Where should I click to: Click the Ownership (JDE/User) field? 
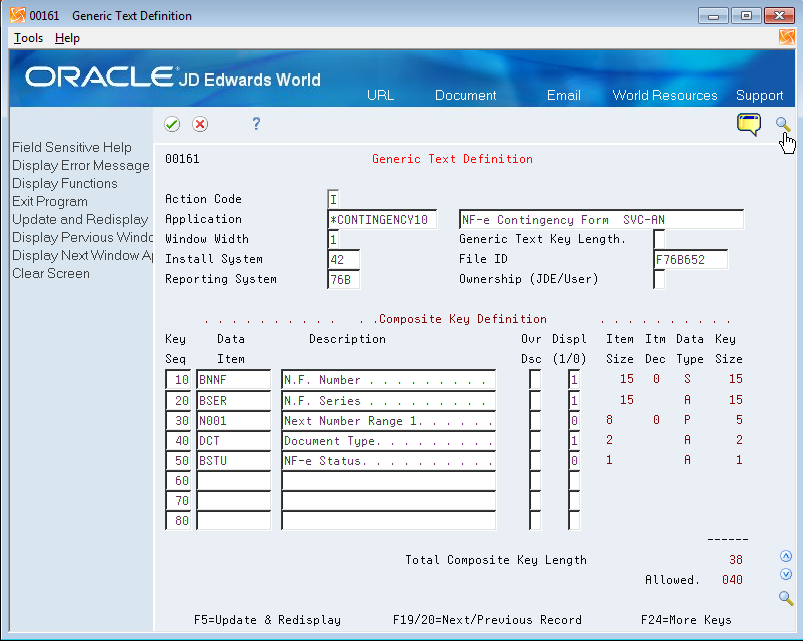pos(660,280)
